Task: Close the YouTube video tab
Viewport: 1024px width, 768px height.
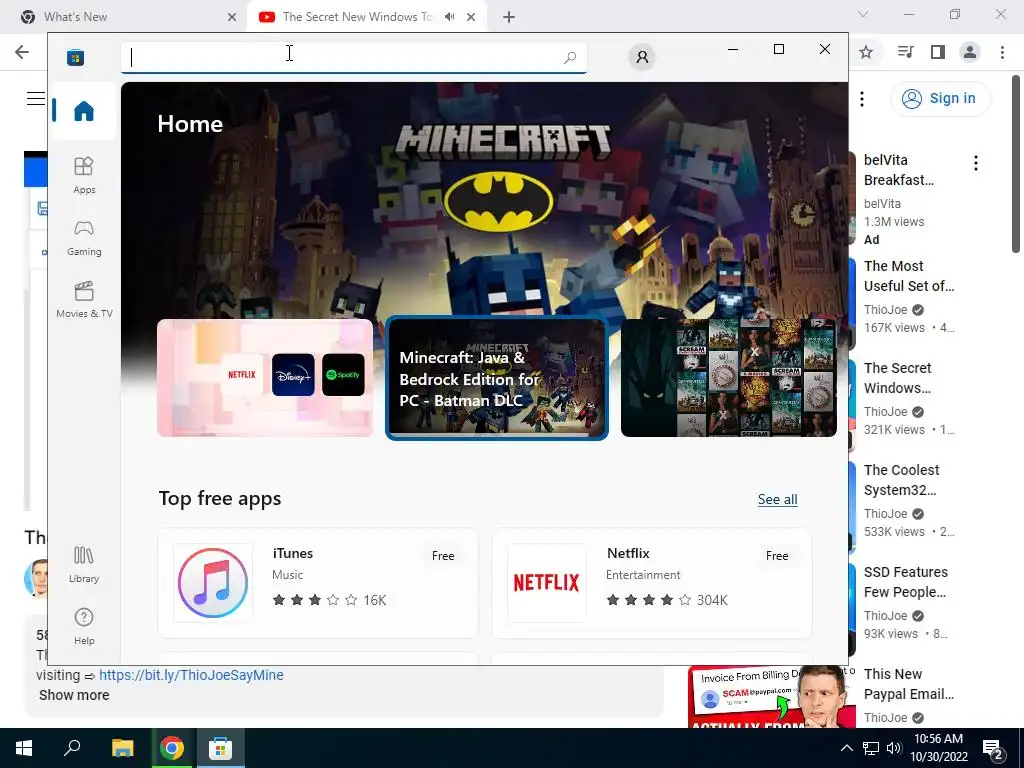Action: click(x=471, y=17)
